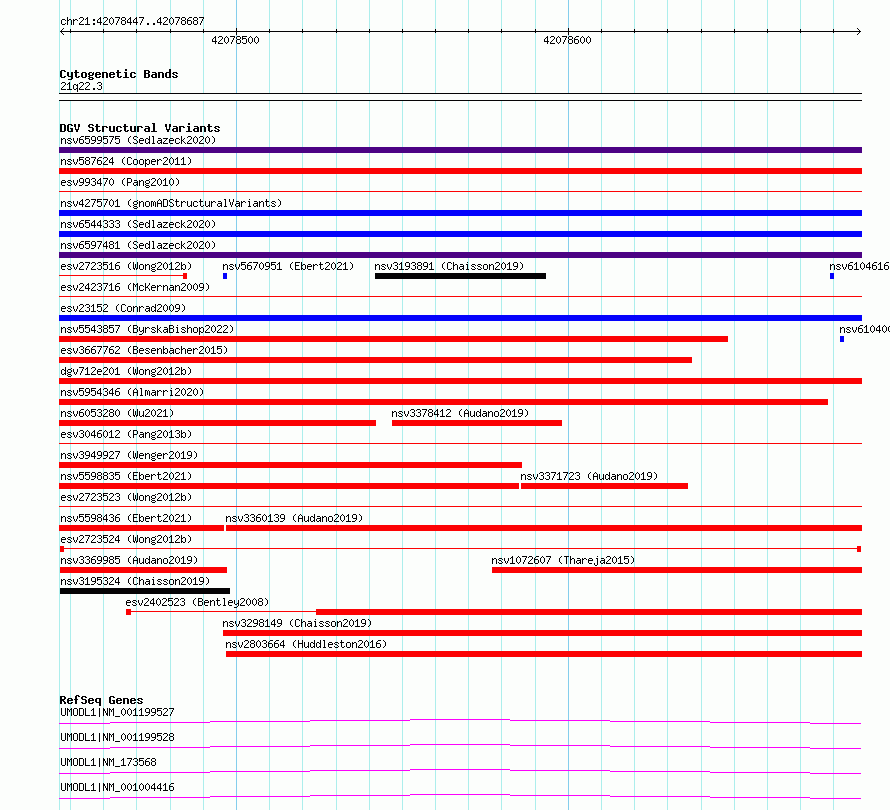Click esv23152 (Conrad2009) label
The image size is (890, 810).
[x=123, y=308]
